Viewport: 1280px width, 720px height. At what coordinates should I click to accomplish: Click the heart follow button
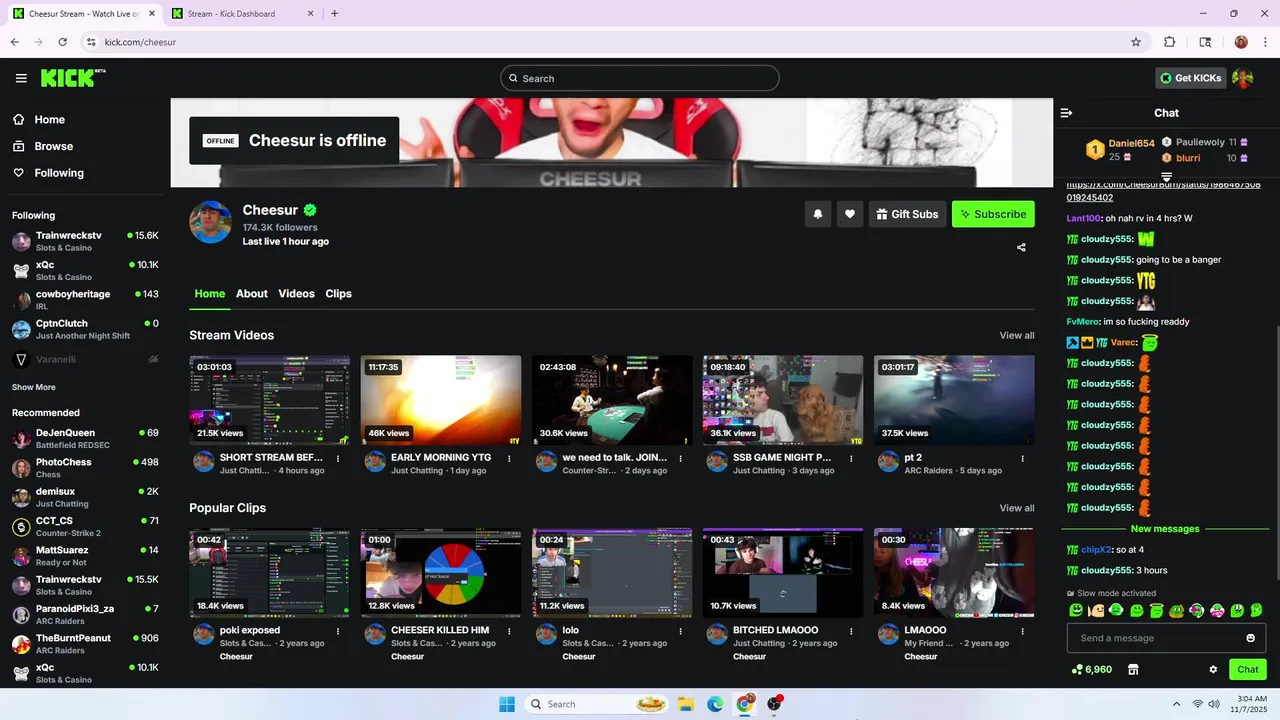850,214
